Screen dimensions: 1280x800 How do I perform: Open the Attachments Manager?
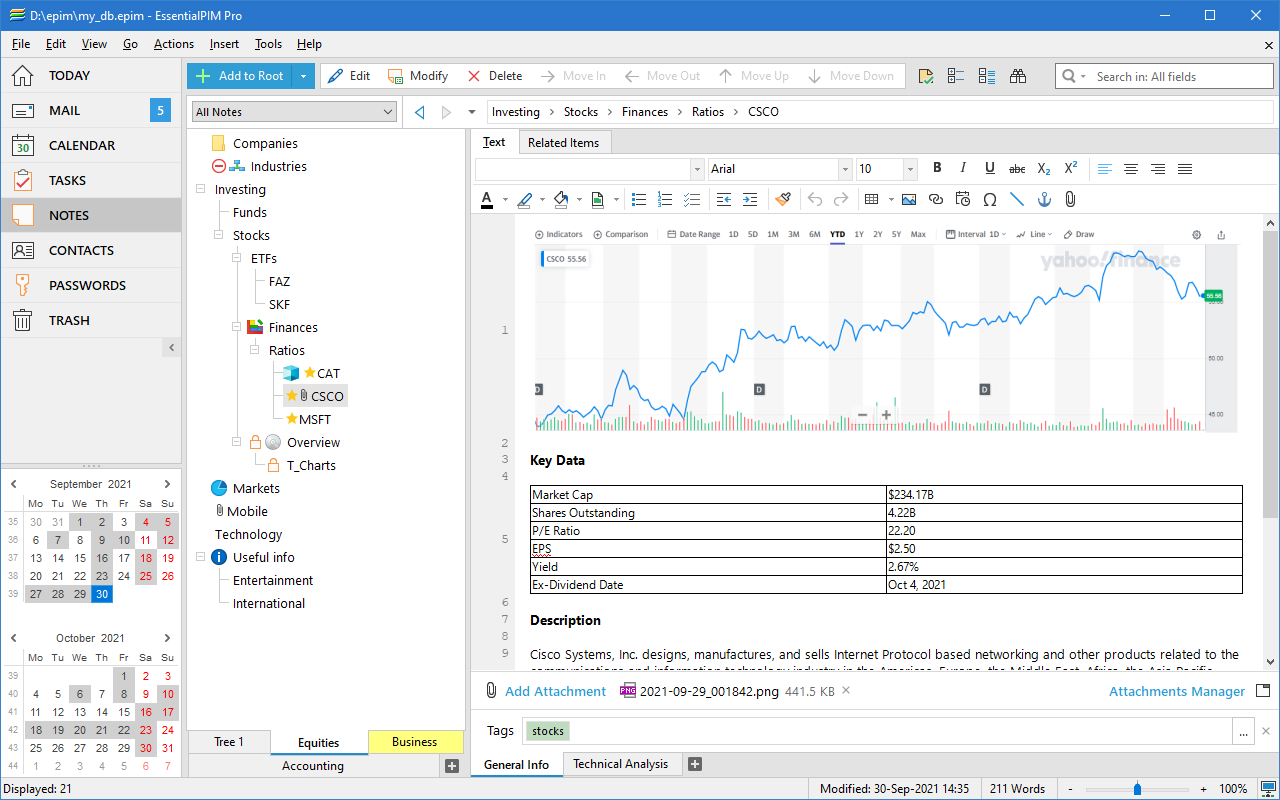(1176, 691)
